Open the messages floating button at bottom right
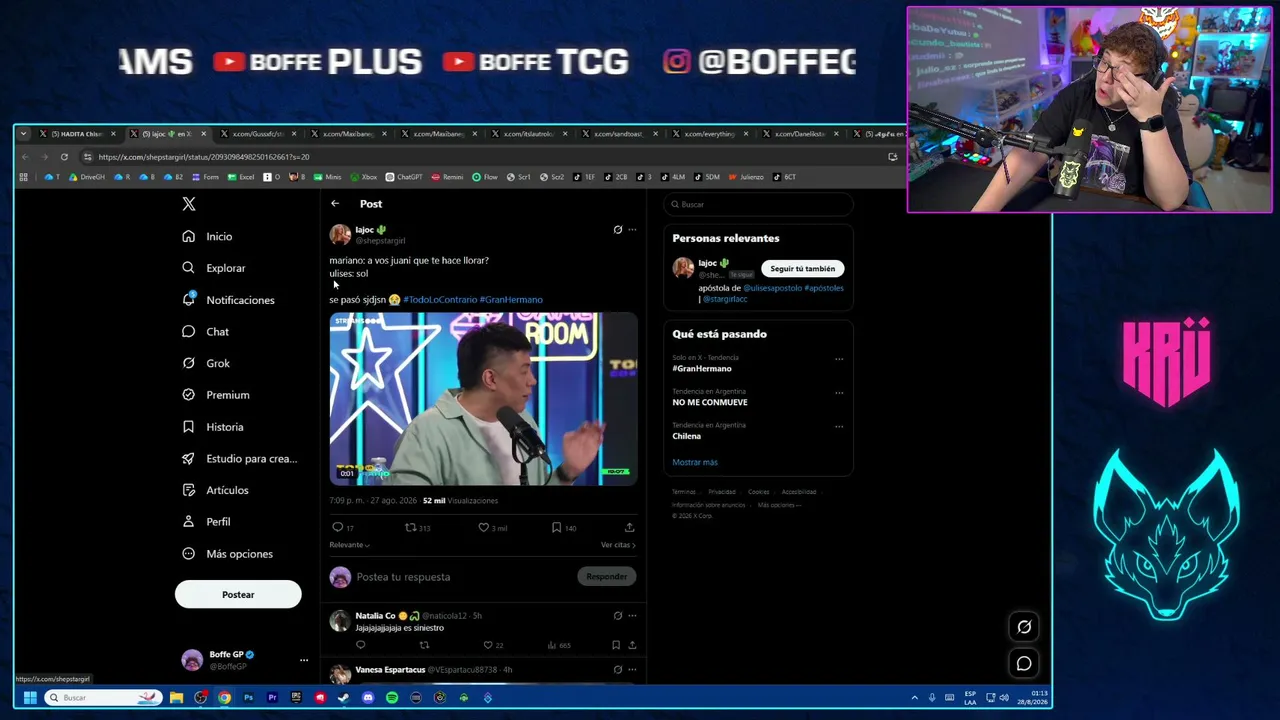This screenshot has width=1280, height=720. coord(1024,663)
